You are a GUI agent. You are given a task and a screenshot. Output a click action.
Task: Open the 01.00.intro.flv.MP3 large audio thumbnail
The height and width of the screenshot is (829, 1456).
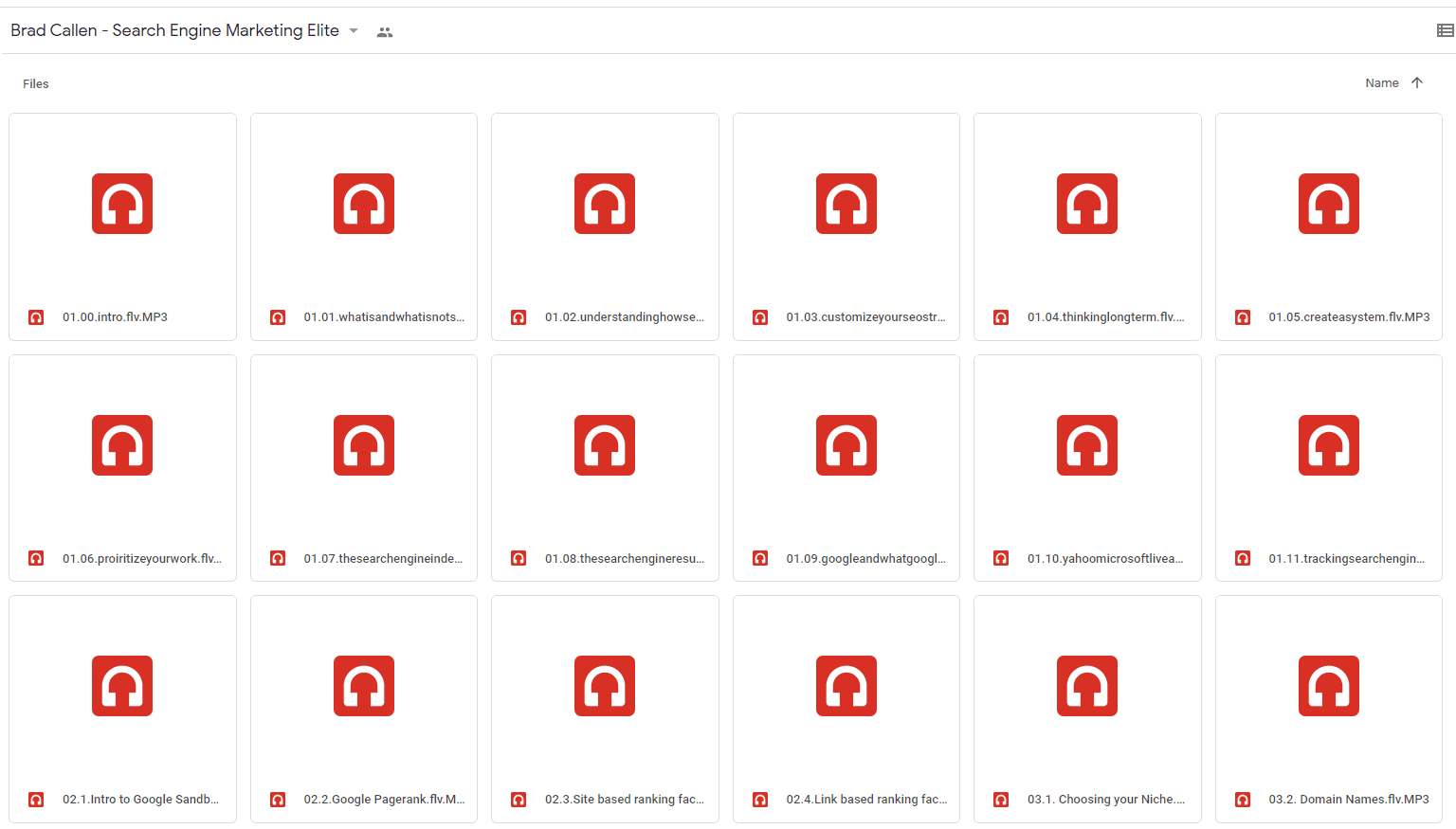[x=122, y=204]
